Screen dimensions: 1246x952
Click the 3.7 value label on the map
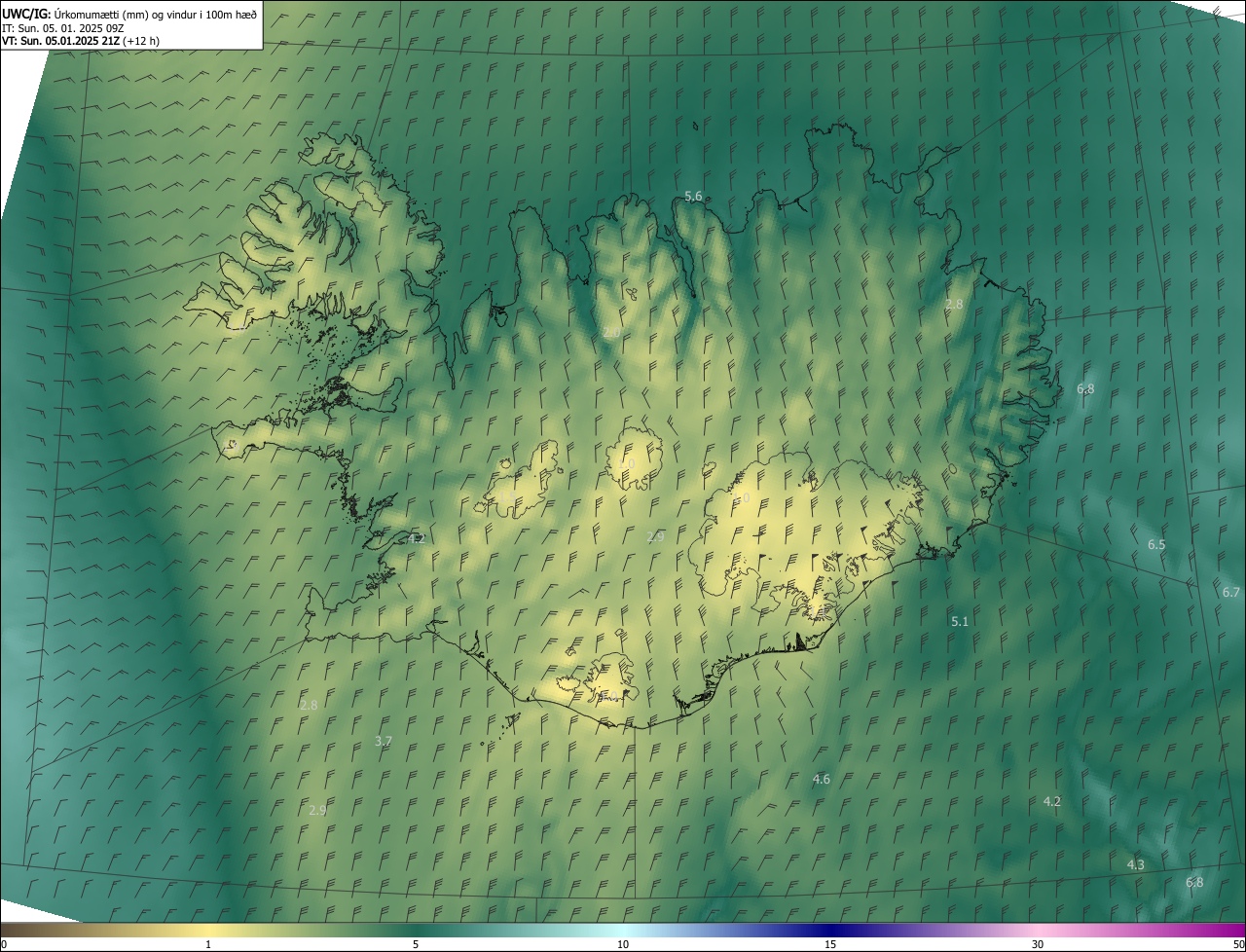click(384, 742)
